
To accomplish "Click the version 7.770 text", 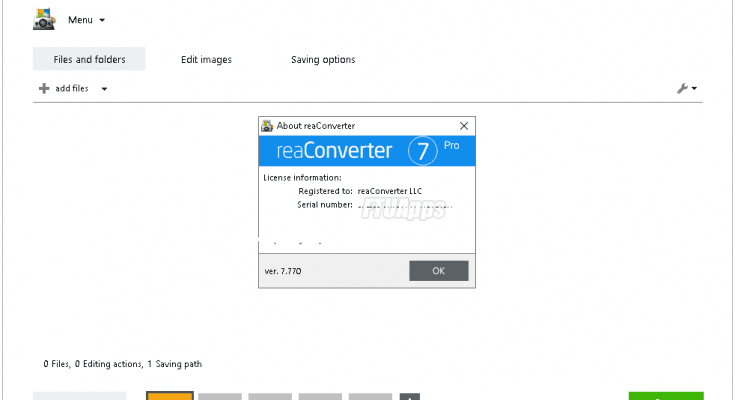I will (283, 271).
